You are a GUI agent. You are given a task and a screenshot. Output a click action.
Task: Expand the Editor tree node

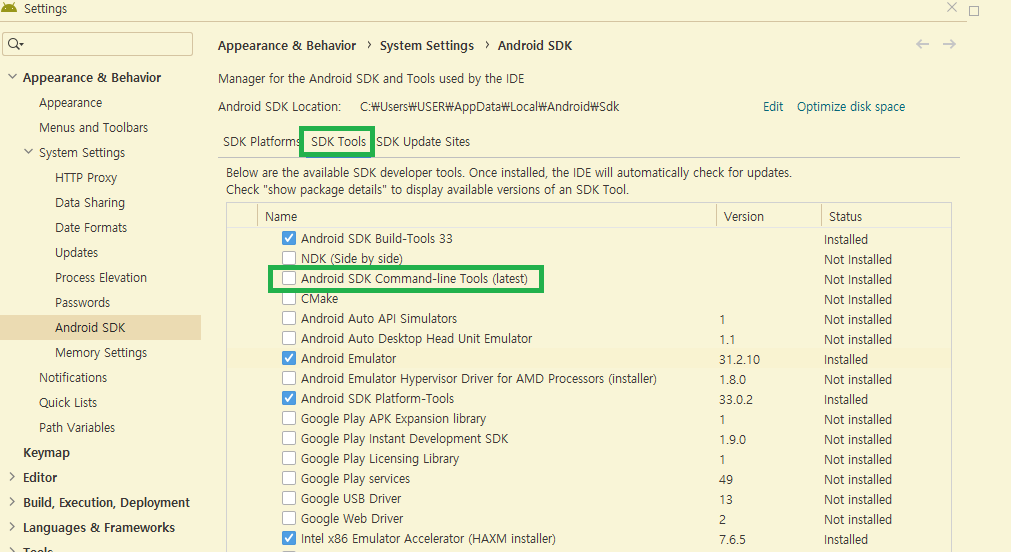pos(12,477)
